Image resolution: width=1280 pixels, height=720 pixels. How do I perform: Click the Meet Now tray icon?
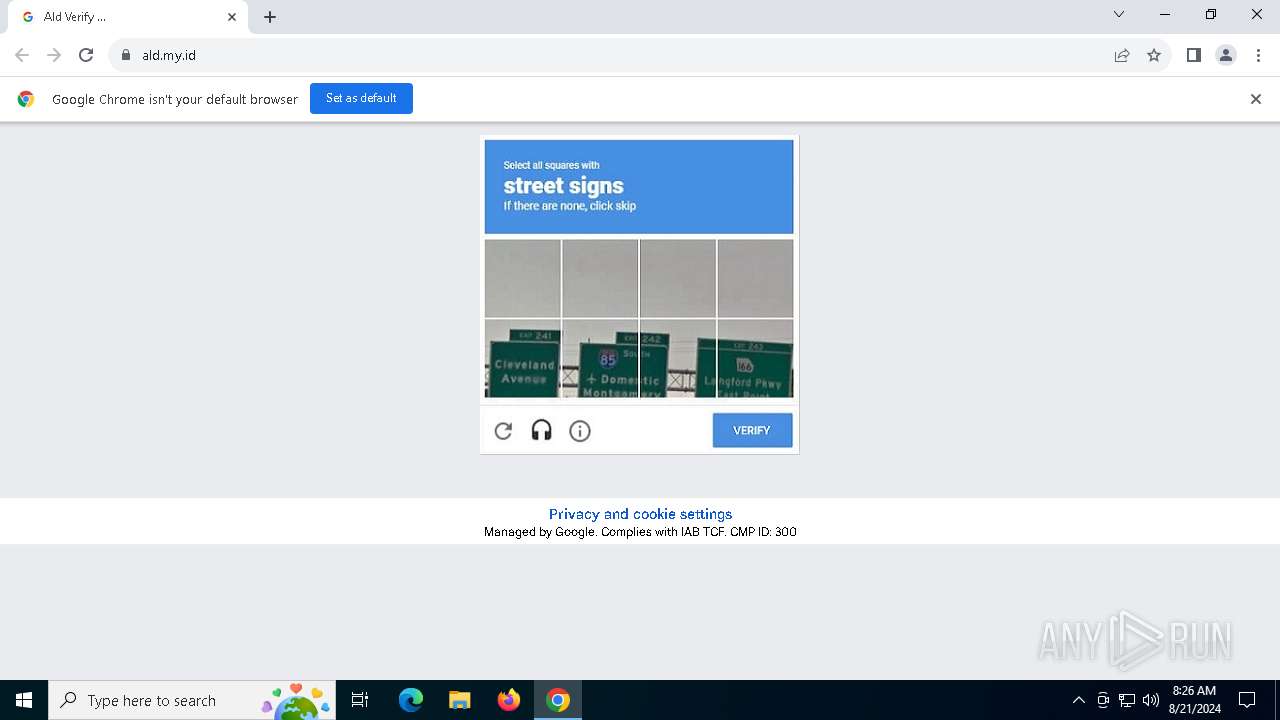pos(1103,700)
